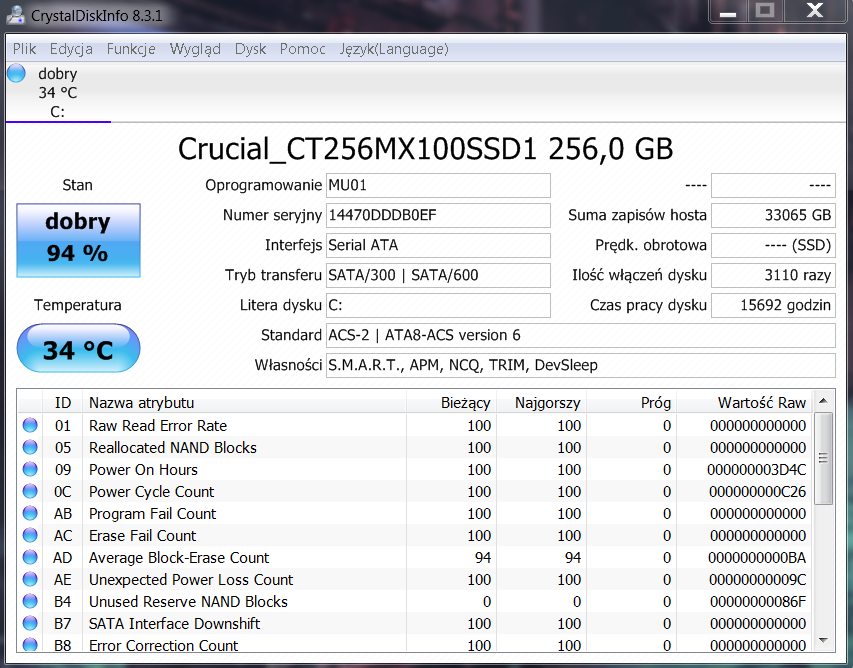Click the Bieżący column header
Image resolution: width=853 pixels, height=668 pixels.
(x=451, y=403)
